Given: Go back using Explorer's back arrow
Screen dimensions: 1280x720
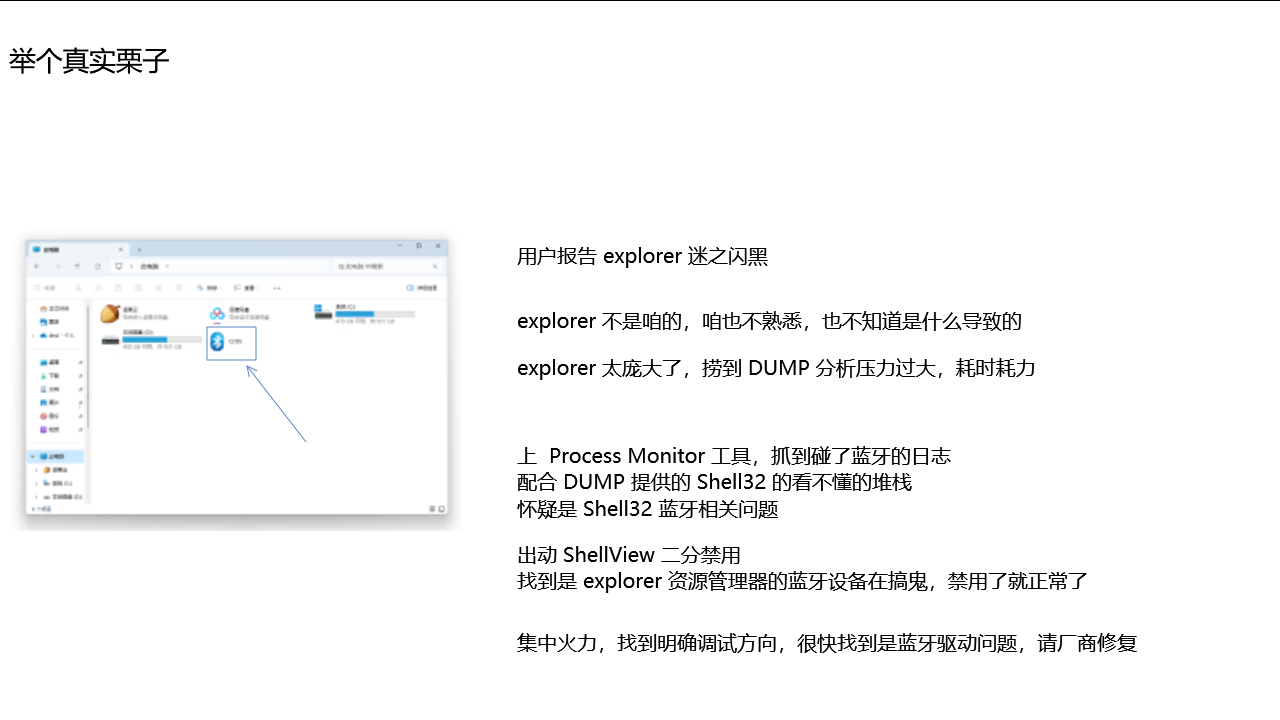Looking at the screenshot, I should [37, 266].
